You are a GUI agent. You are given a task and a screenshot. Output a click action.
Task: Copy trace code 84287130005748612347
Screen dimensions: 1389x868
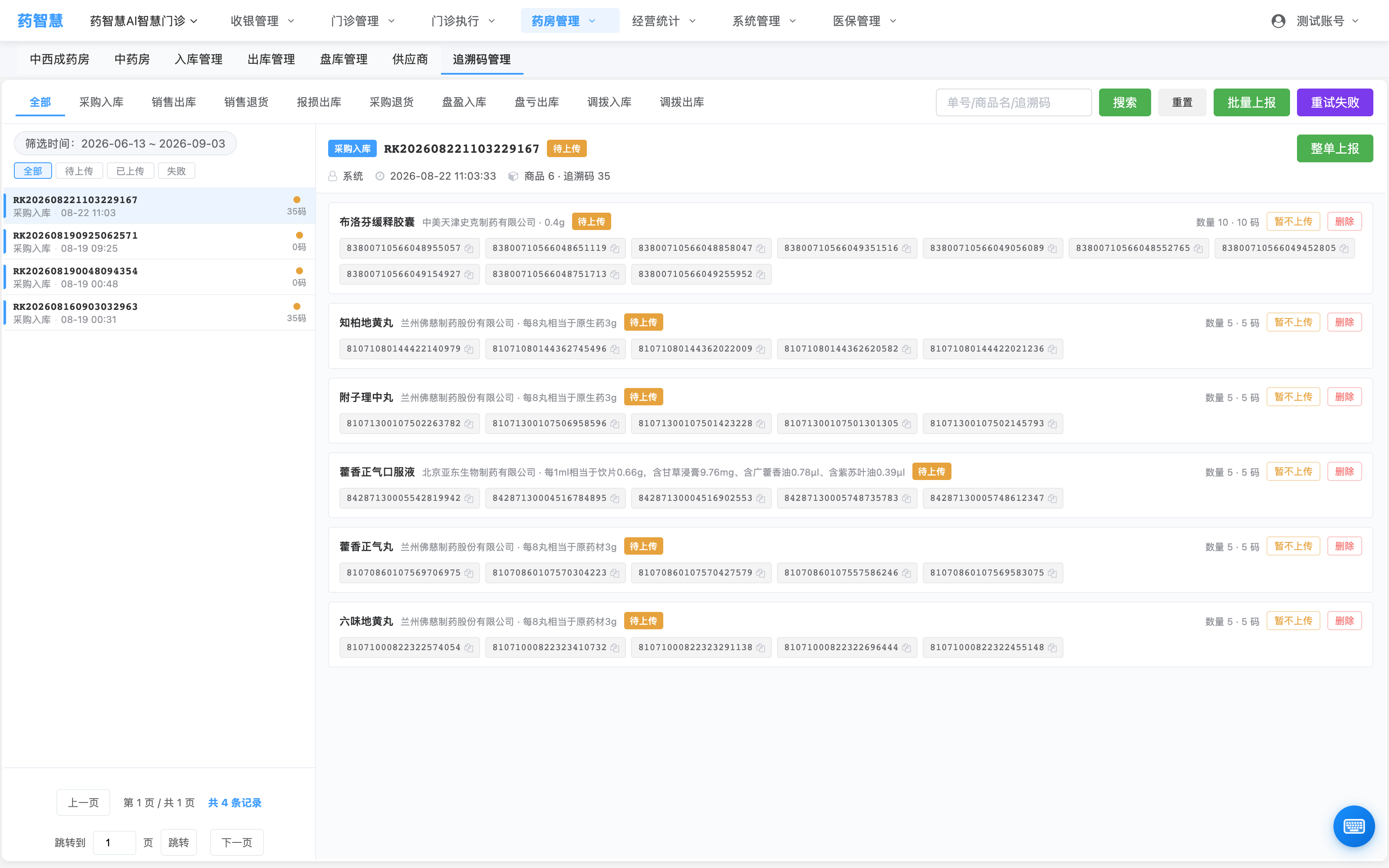1052,498
